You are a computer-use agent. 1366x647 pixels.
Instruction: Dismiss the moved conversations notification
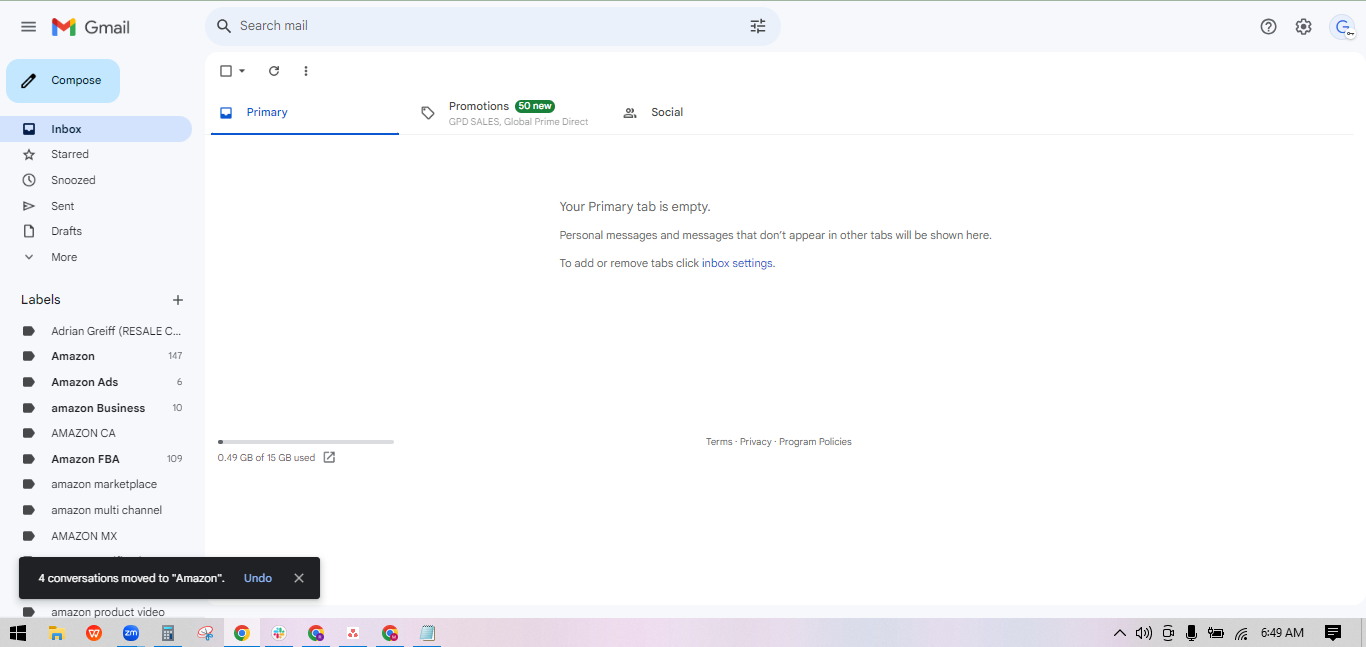(298, 578)
